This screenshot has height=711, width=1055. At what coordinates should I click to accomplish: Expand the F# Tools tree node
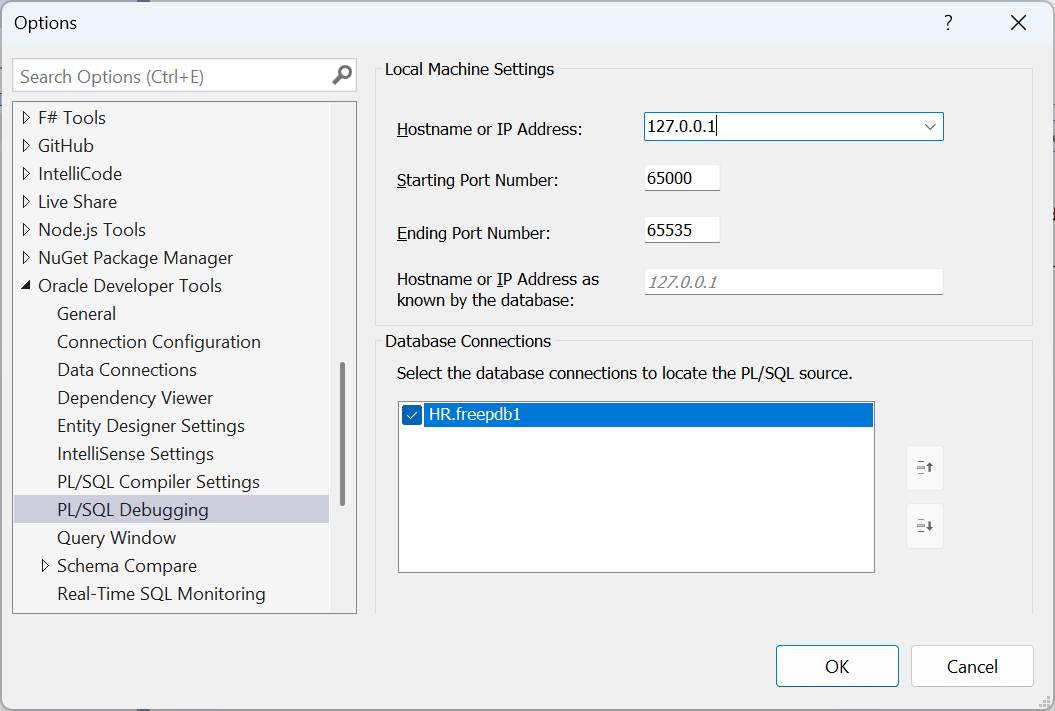tap(24, 117)
